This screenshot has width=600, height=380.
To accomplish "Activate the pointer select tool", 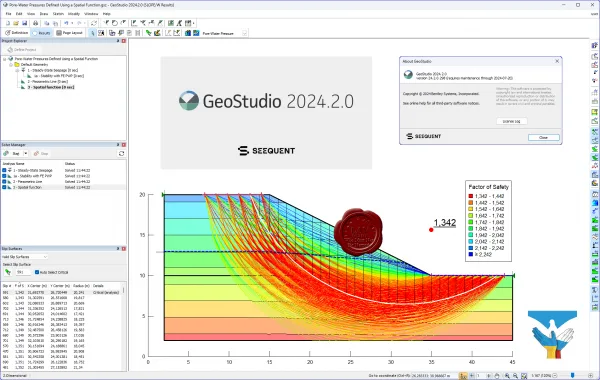I will pos(92,33).
